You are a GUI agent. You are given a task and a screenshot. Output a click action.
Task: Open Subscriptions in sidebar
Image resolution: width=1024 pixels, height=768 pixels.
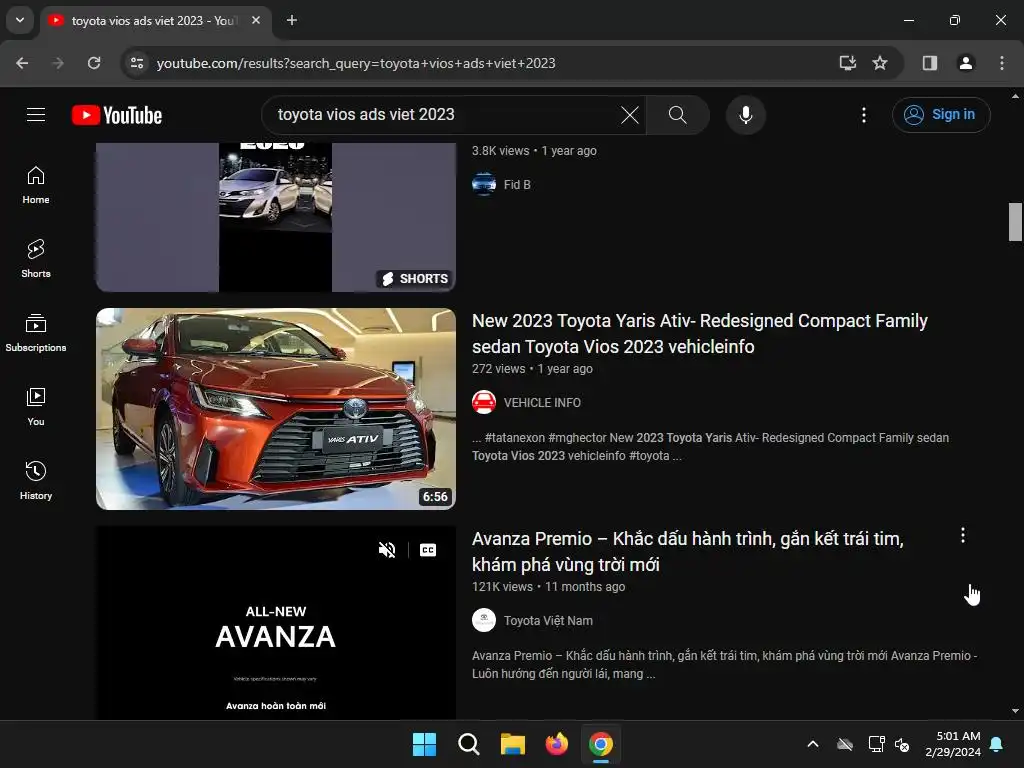point(36,333)
